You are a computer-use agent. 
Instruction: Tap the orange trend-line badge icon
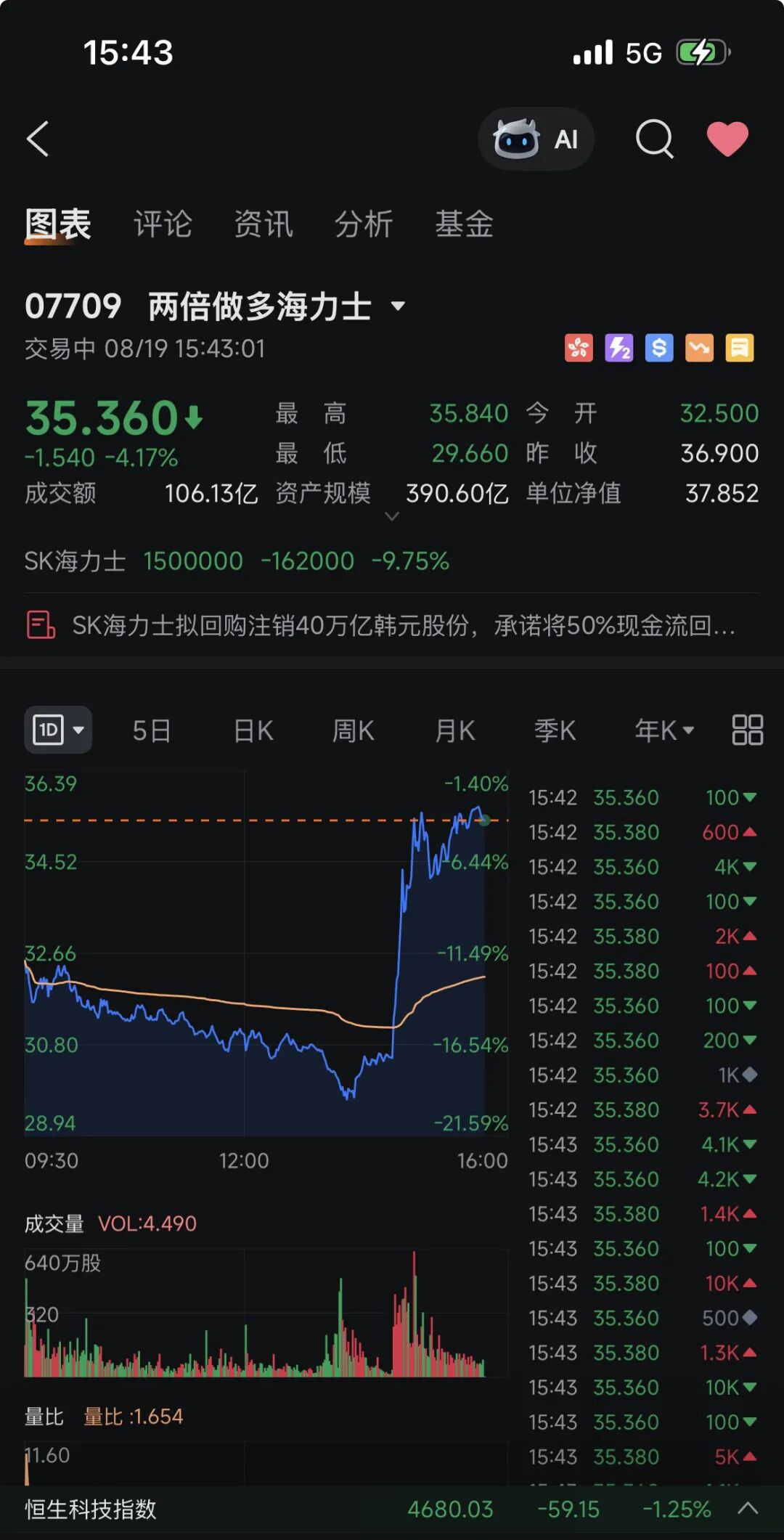[700, 348]
